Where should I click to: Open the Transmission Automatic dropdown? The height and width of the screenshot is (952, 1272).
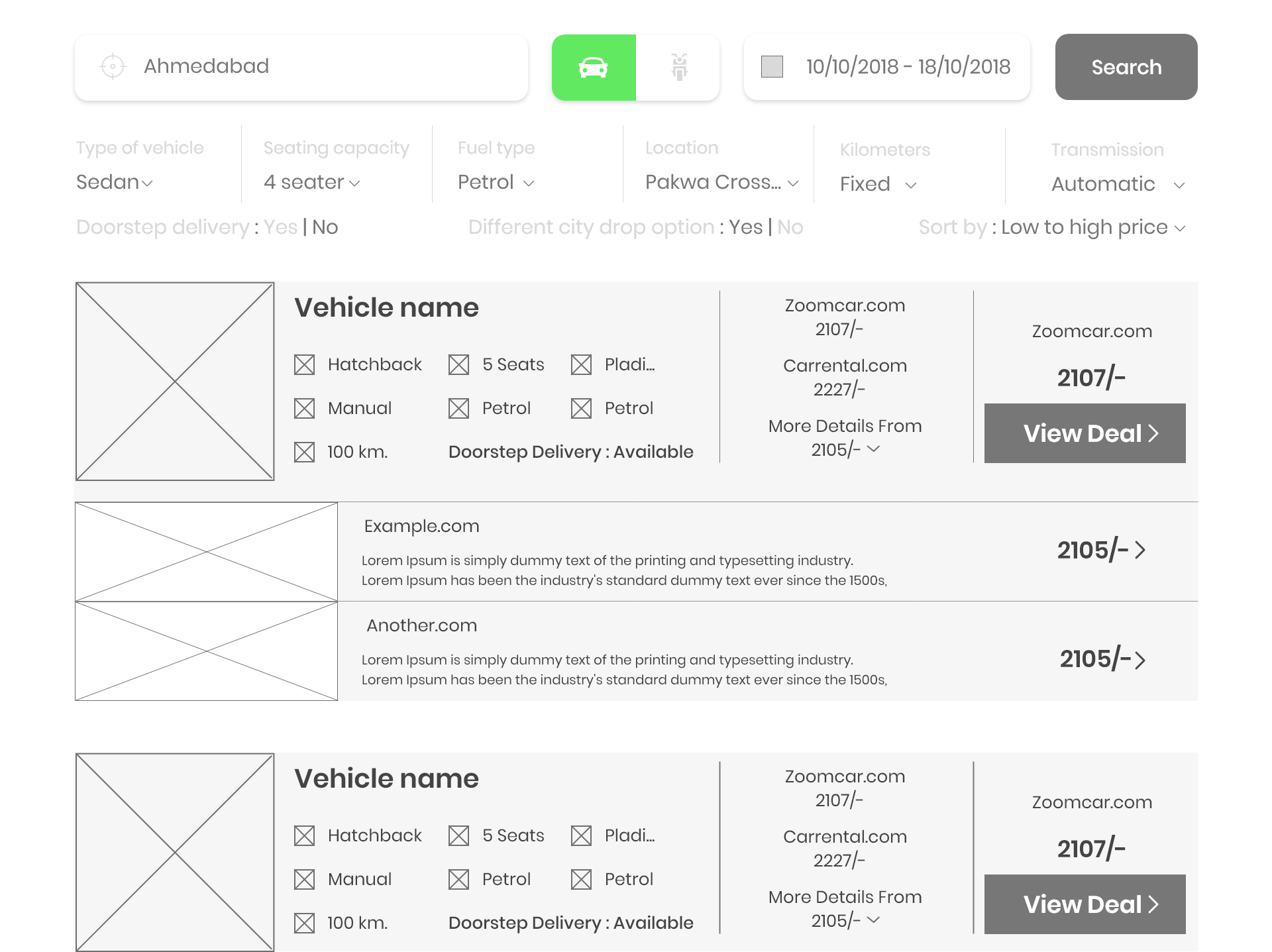coord(1118,184)
